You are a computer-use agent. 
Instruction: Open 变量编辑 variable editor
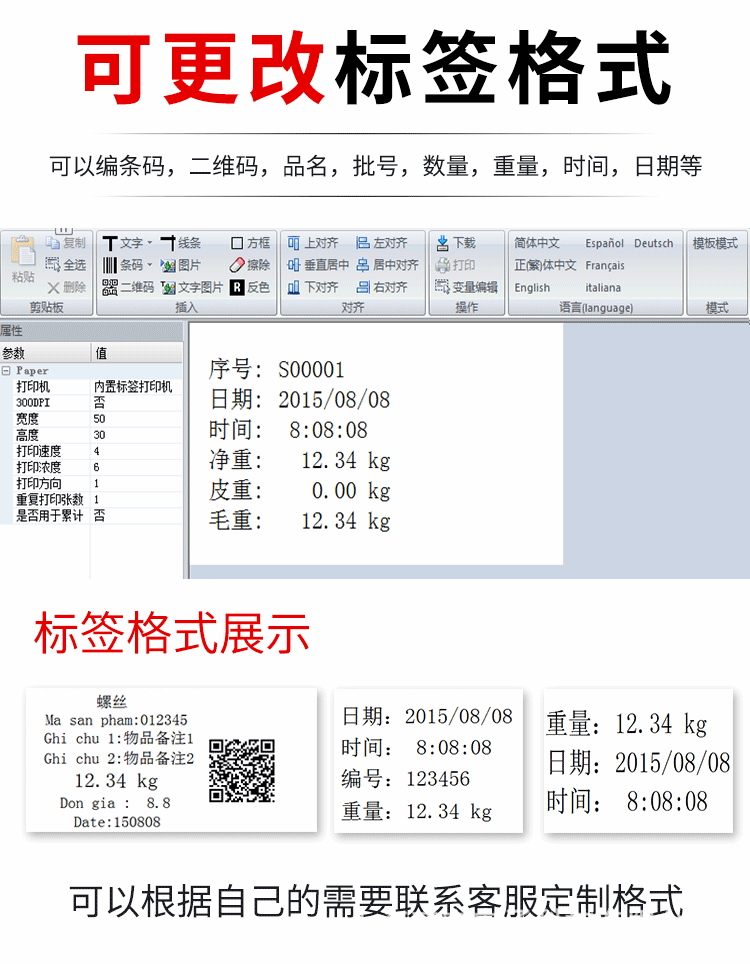467,287
